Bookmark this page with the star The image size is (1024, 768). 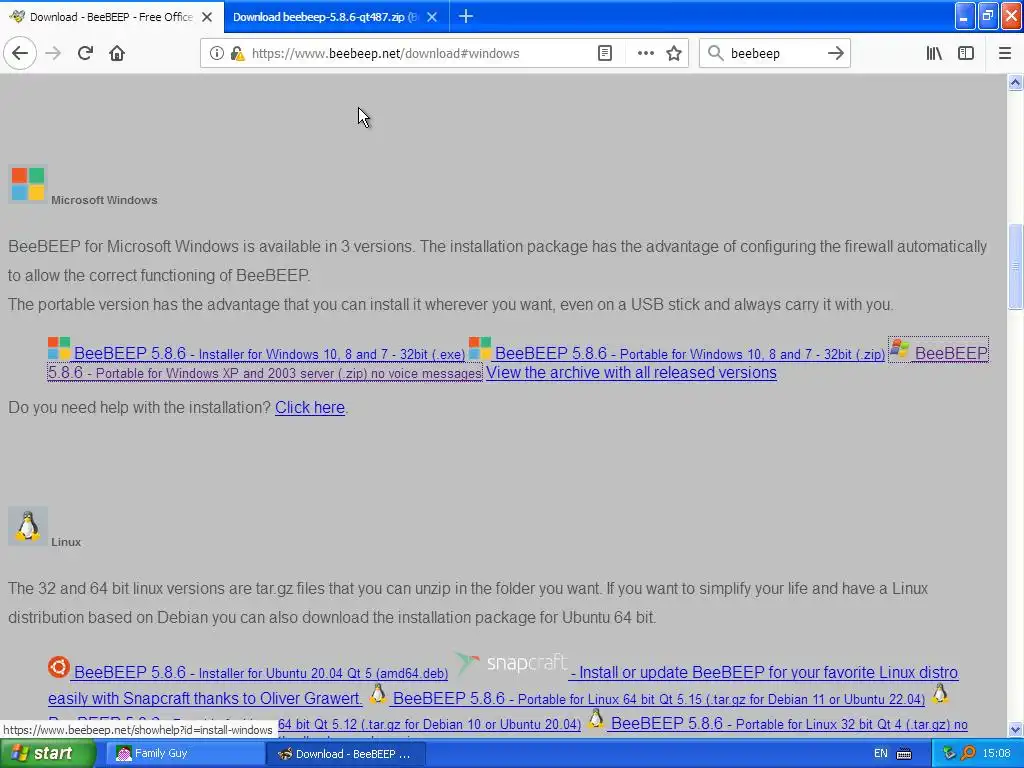674,53
